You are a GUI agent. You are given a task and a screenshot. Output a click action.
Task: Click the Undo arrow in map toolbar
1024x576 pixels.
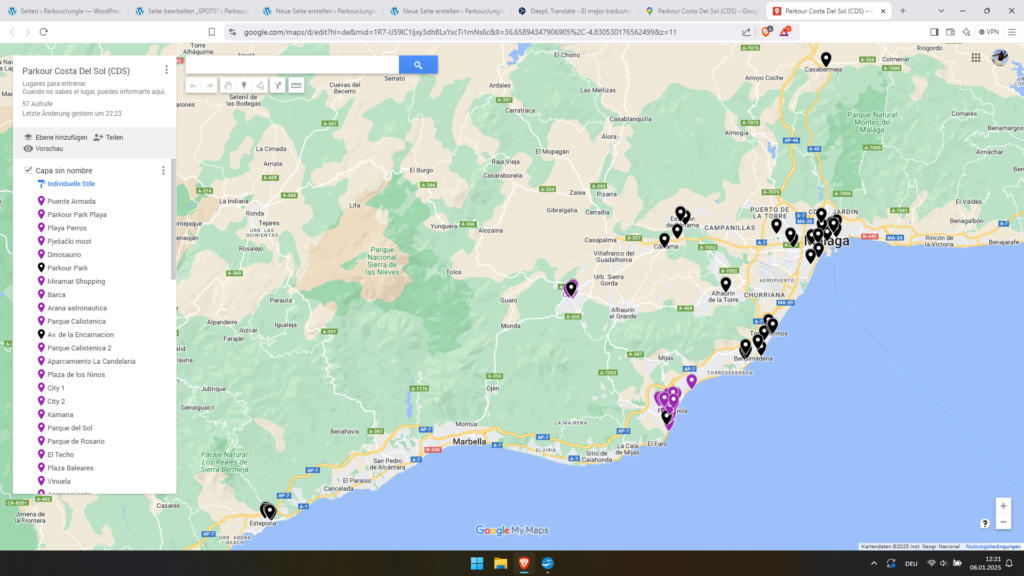tap(193, 86)
